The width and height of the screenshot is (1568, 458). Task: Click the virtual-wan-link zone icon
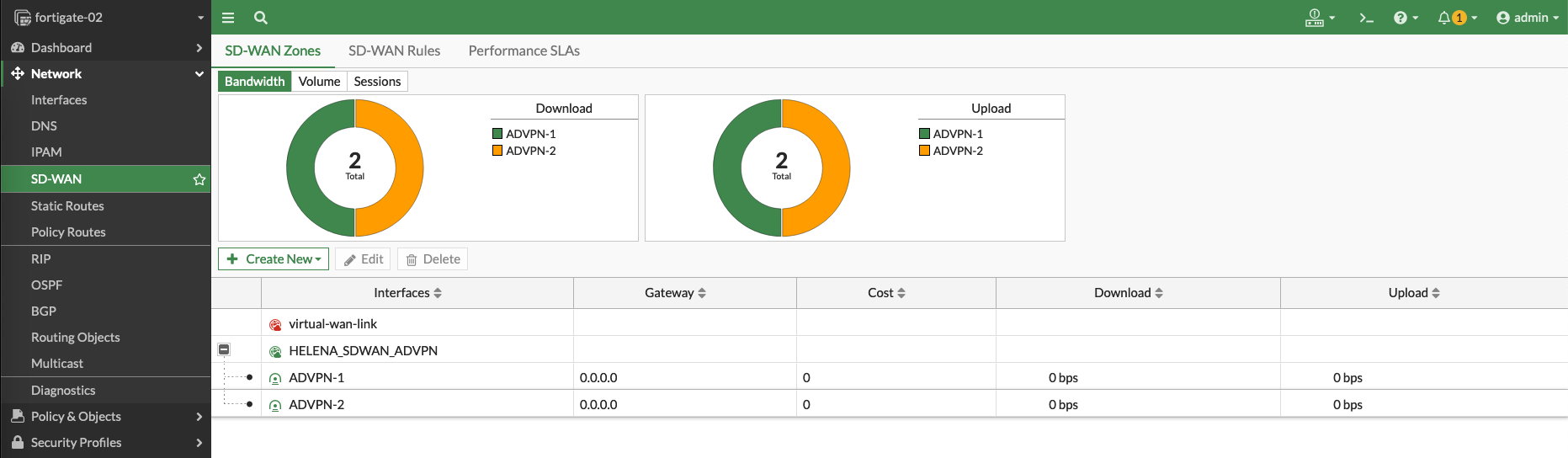275,325
